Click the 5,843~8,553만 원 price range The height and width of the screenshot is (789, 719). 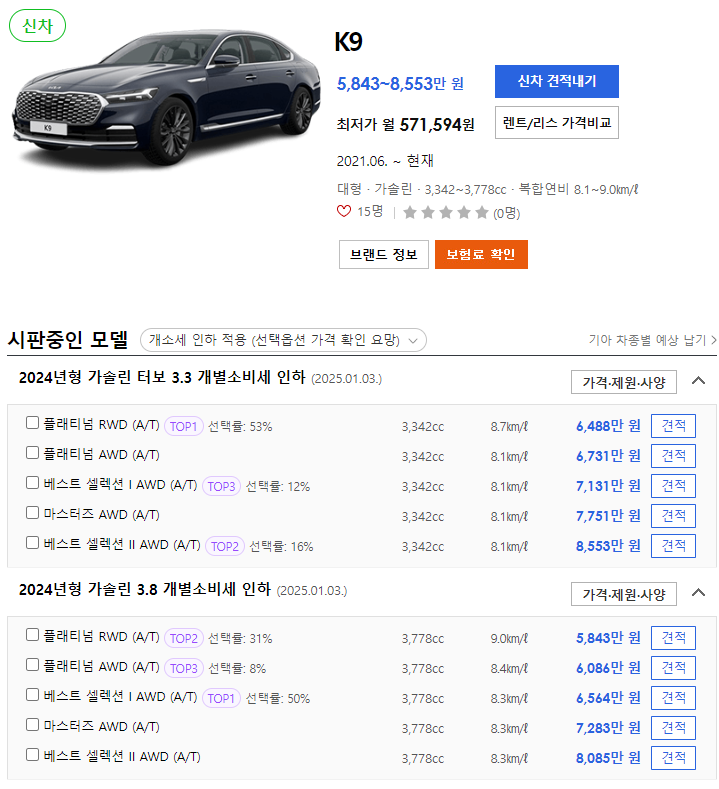coord(400,84)
